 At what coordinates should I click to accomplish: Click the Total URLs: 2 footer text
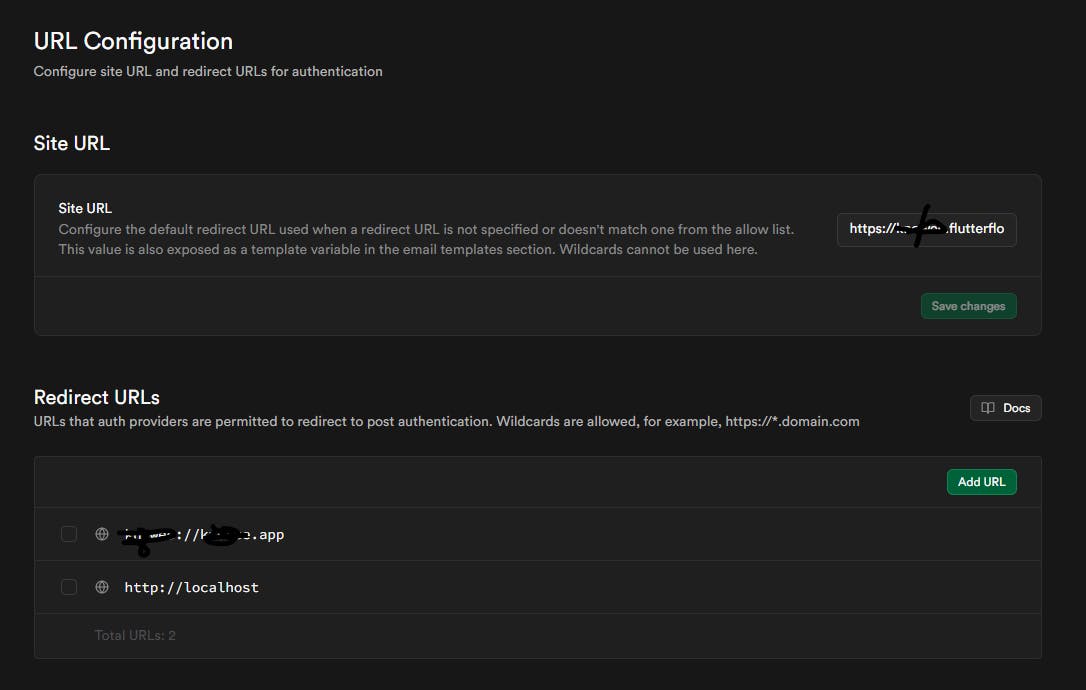coord(135,635)
